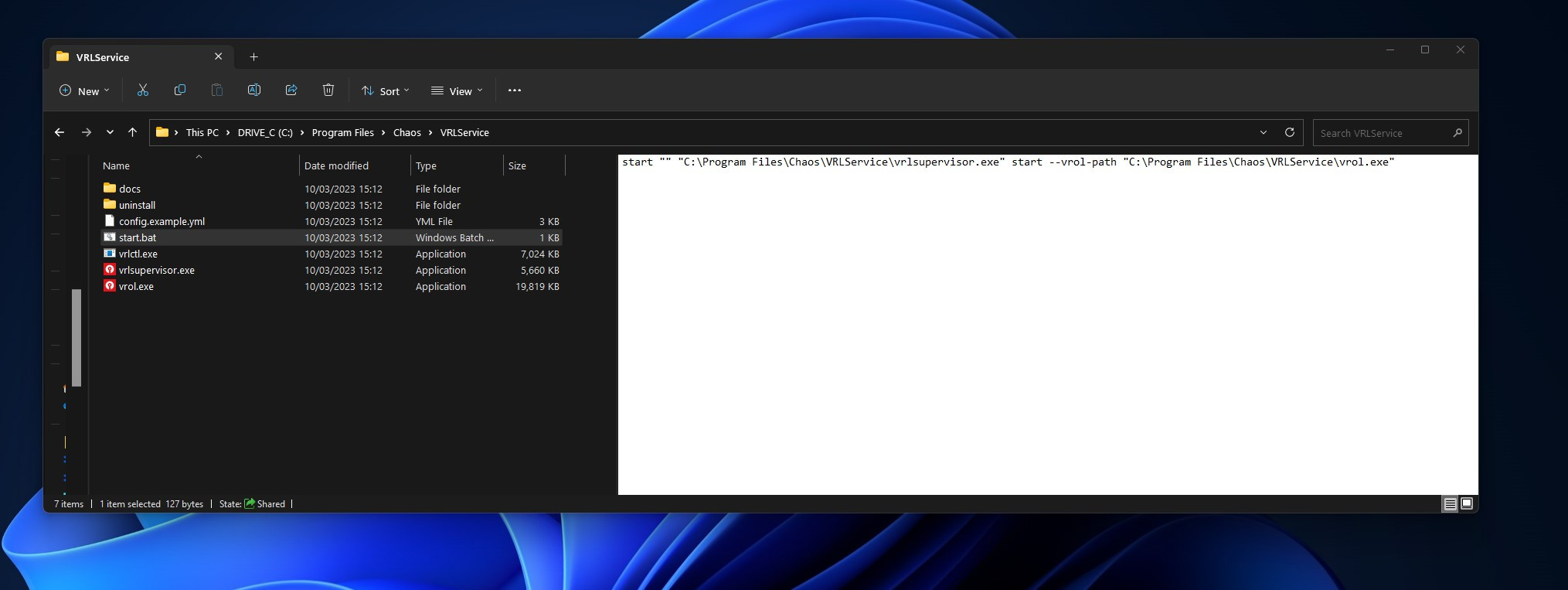The image size is (1568, 590).
Task: Click the YML File type cell
Action: pos(434,221)
